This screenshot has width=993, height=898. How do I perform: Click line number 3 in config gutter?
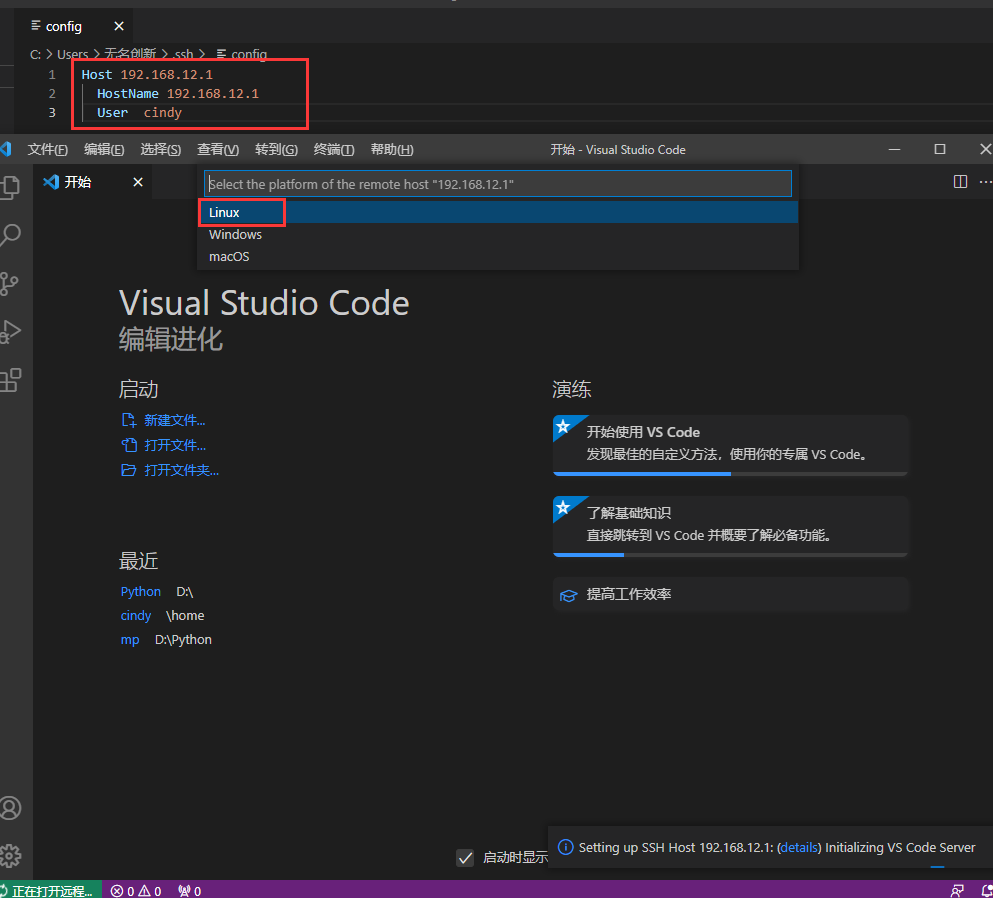[x=52, y=113]
